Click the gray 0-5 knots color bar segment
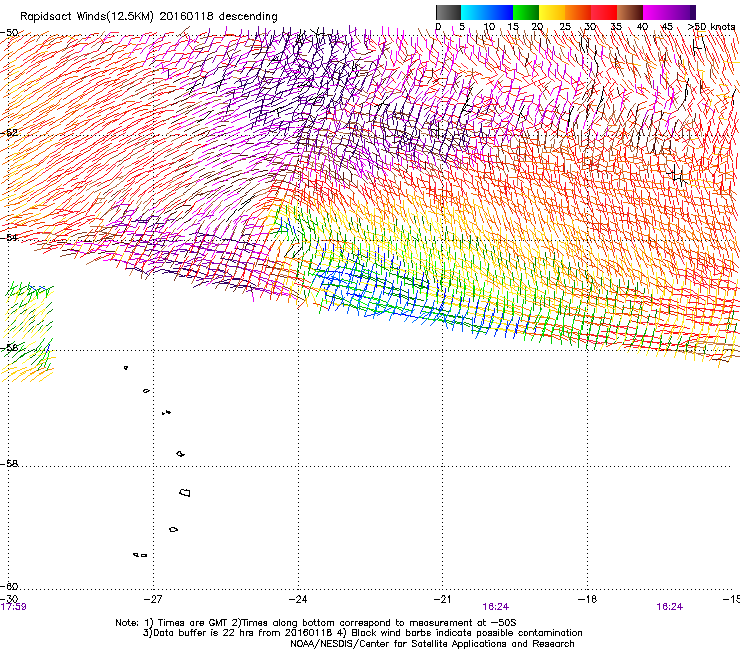The width and height of the screenshot is (740, 650). click(448, 12)
